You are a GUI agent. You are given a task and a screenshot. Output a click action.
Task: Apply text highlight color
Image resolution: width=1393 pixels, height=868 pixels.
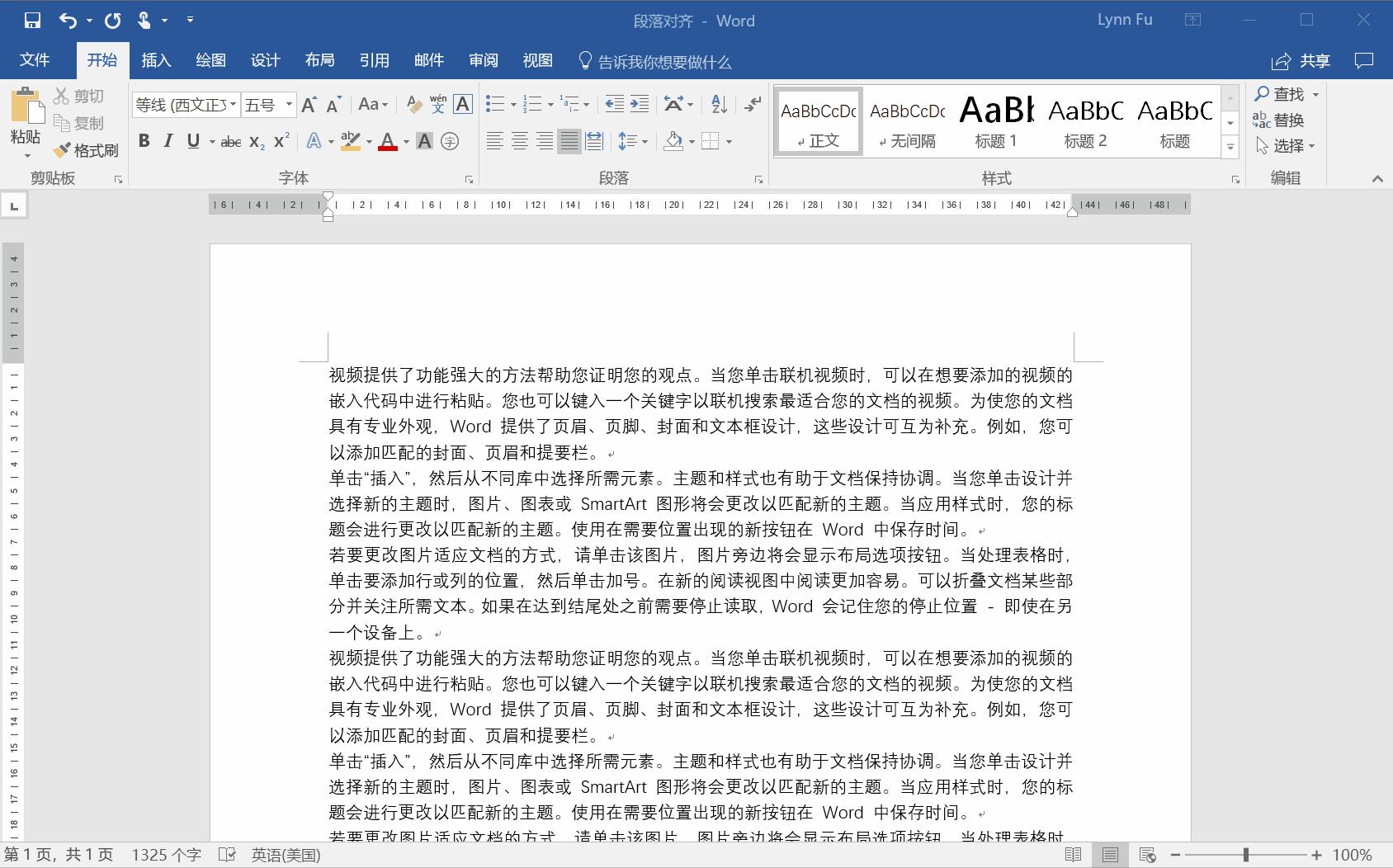pyautogui.click(x=350, y=141)
